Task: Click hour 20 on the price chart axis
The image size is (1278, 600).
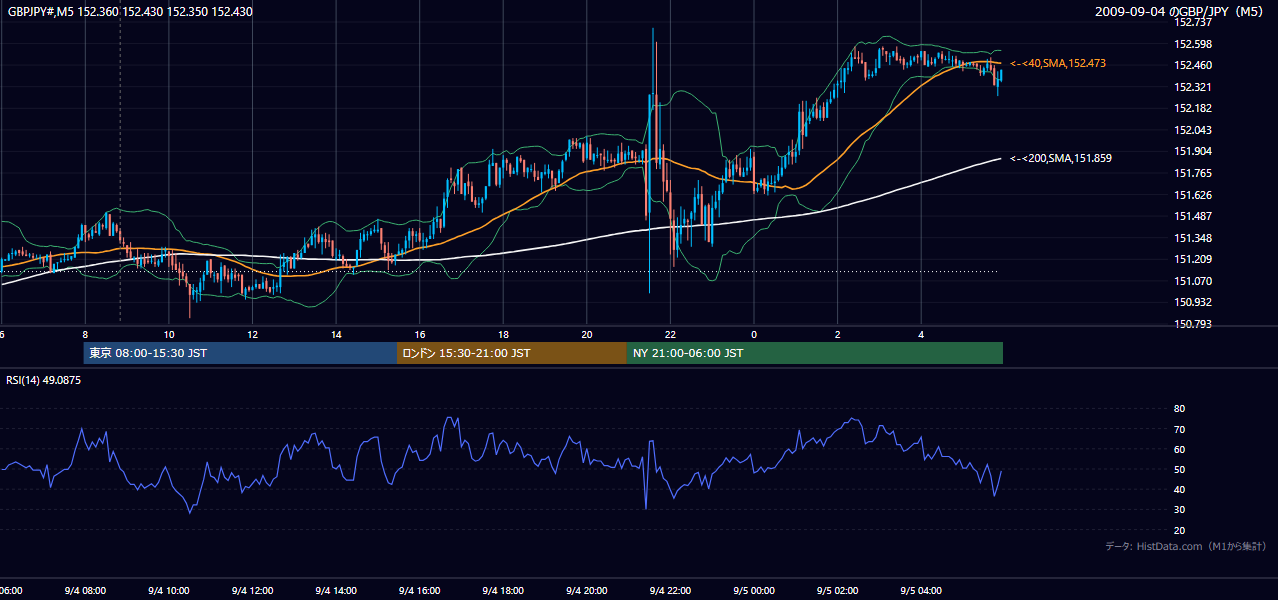Action: point(587,335)
